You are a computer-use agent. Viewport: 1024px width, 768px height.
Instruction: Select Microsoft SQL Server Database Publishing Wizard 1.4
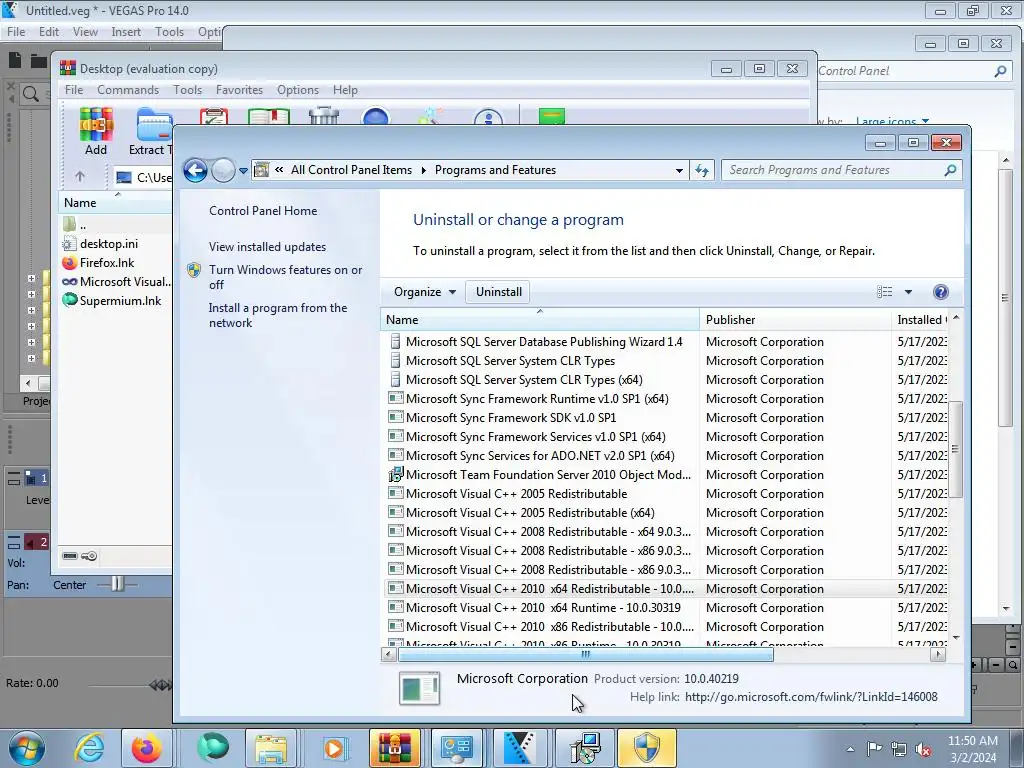666,342
